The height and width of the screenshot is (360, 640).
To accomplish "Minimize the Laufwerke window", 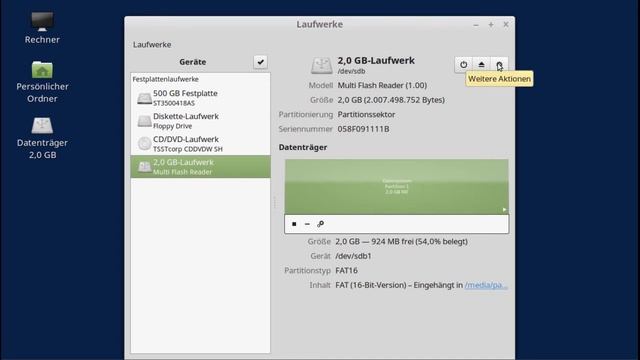I will point(476,25).
